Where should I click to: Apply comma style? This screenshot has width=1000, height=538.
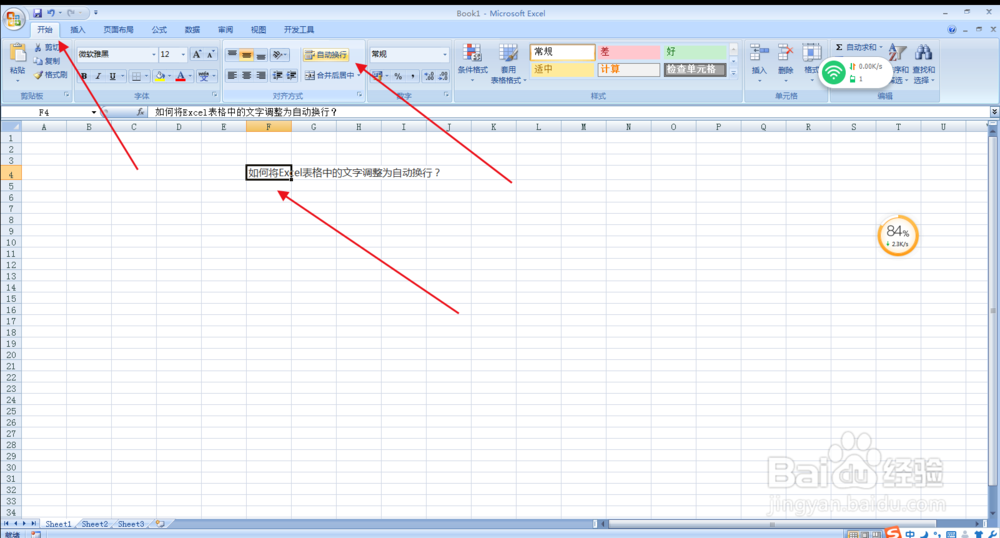[x=413, y=76]
